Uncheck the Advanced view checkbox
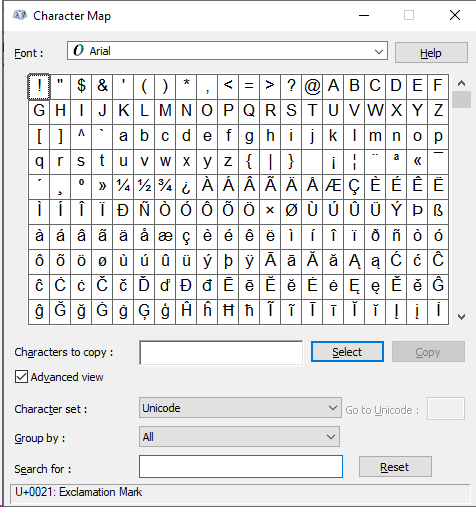476x507 pixels. coord(21,377)
